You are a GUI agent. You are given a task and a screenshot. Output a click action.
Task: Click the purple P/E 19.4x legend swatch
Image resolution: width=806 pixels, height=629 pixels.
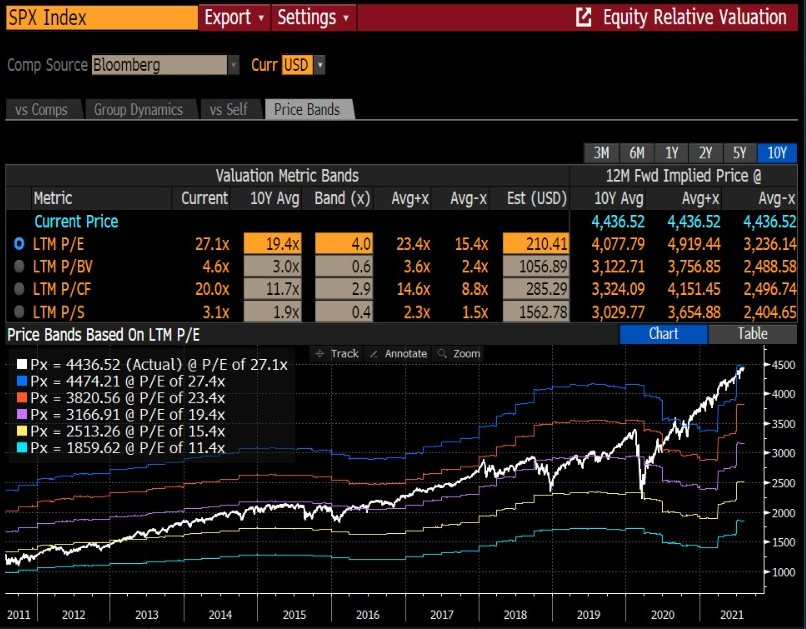pos(22,414)
